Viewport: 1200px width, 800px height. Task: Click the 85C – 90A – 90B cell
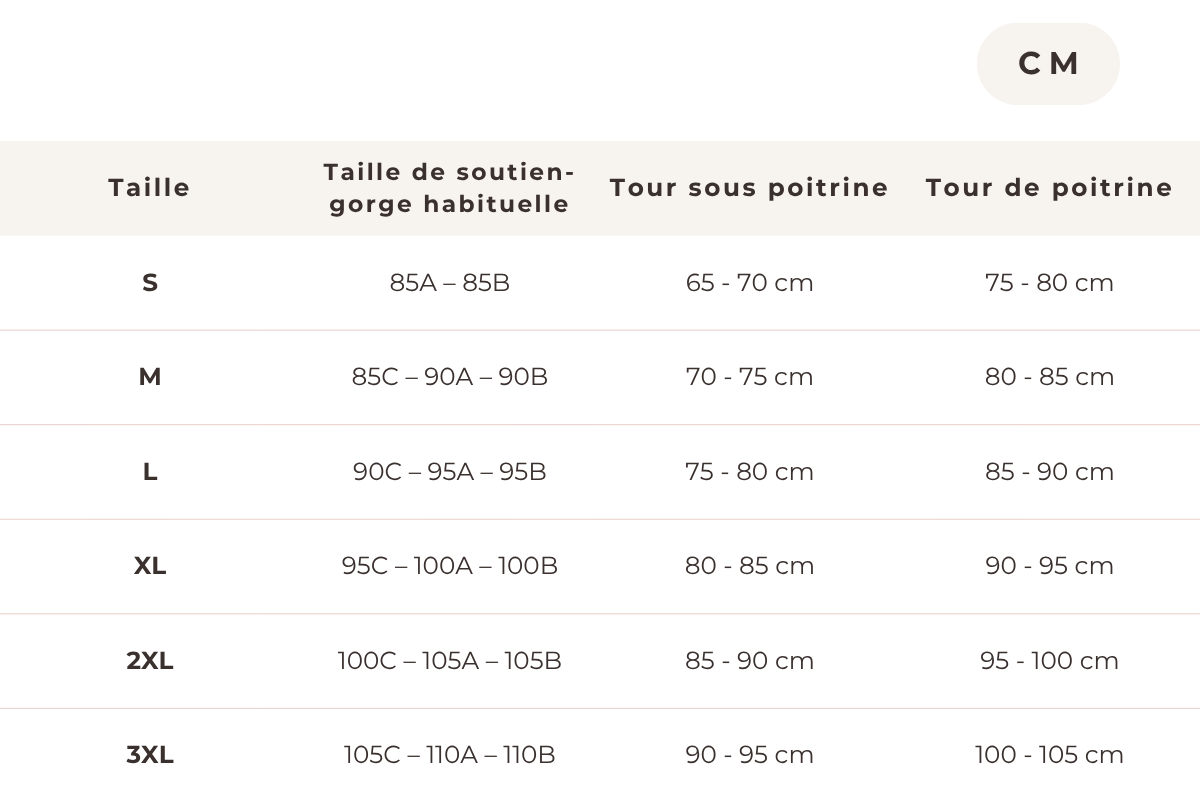point(450,377)
